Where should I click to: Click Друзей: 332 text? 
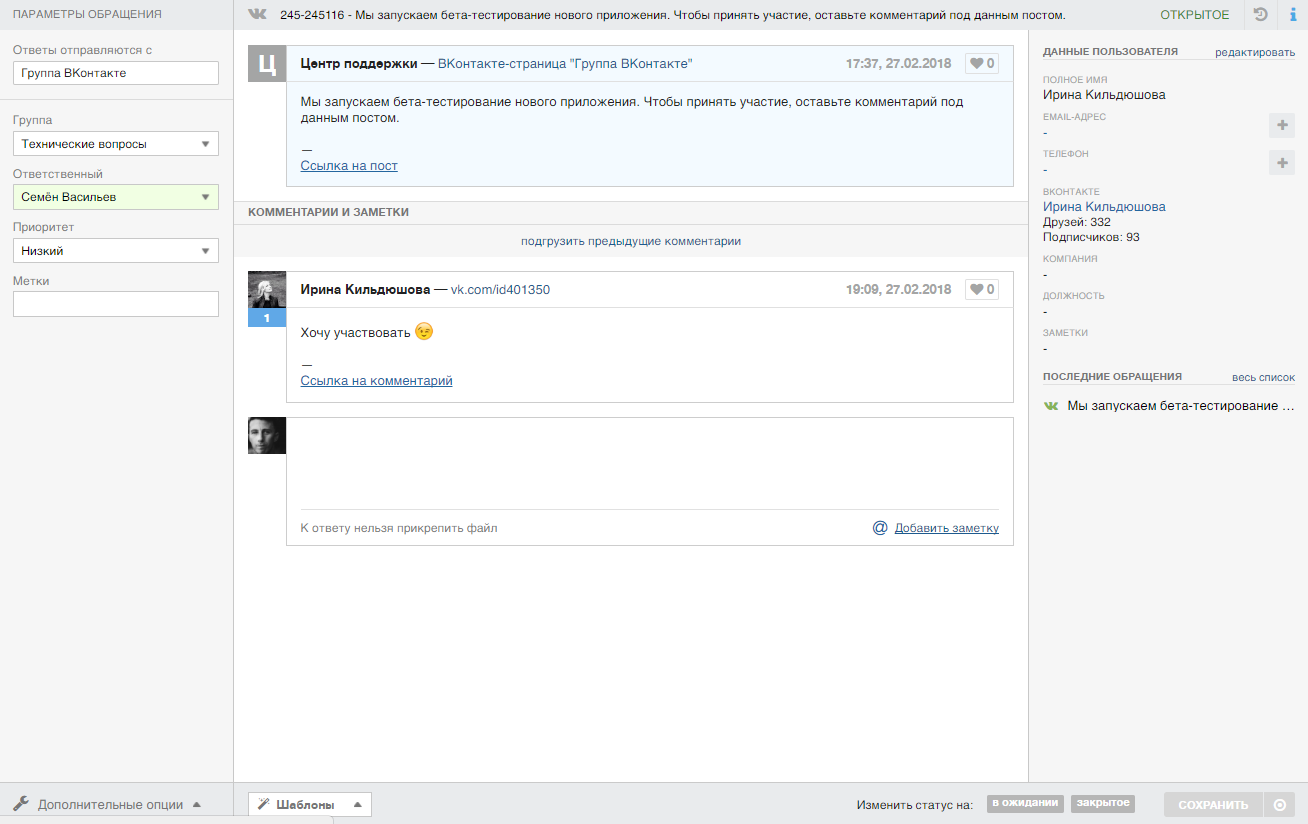click(x=1076, y=222)
